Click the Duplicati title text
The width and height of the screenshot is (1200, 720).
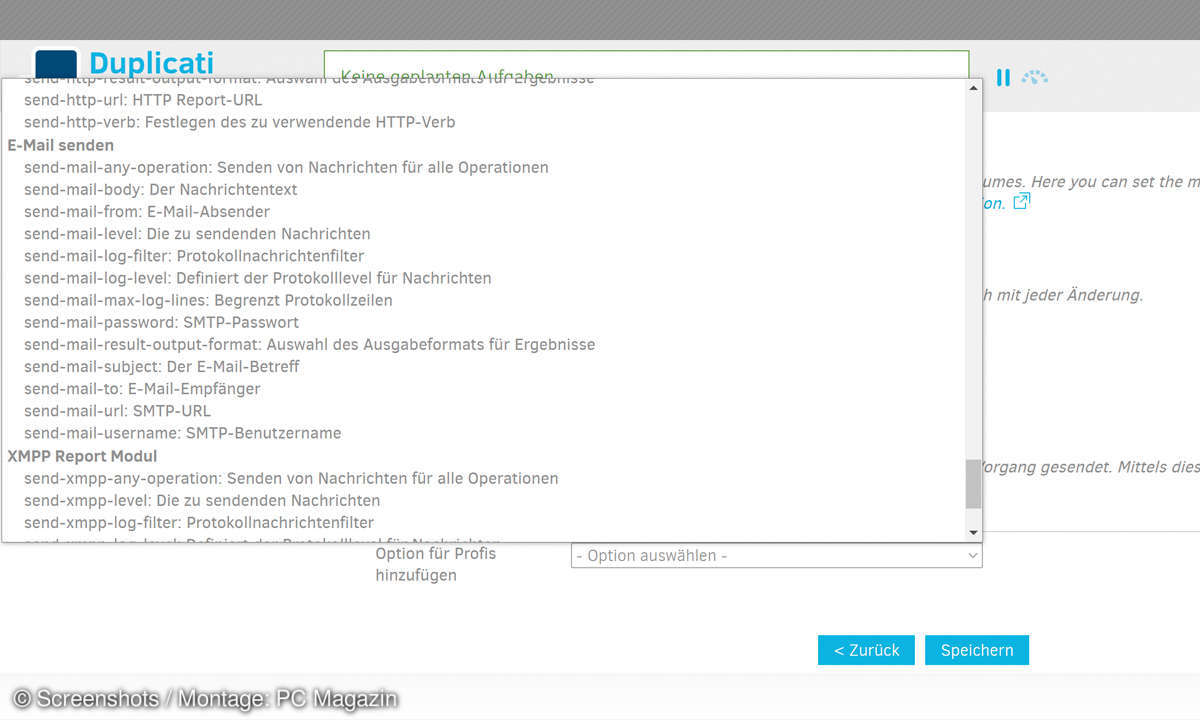coord(151,63)
